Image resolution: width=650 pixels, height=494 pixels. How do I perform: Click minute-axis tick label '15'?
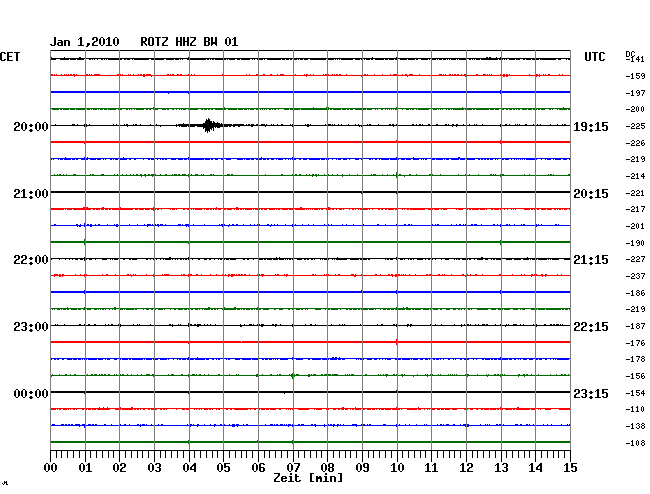click(570, 467)
